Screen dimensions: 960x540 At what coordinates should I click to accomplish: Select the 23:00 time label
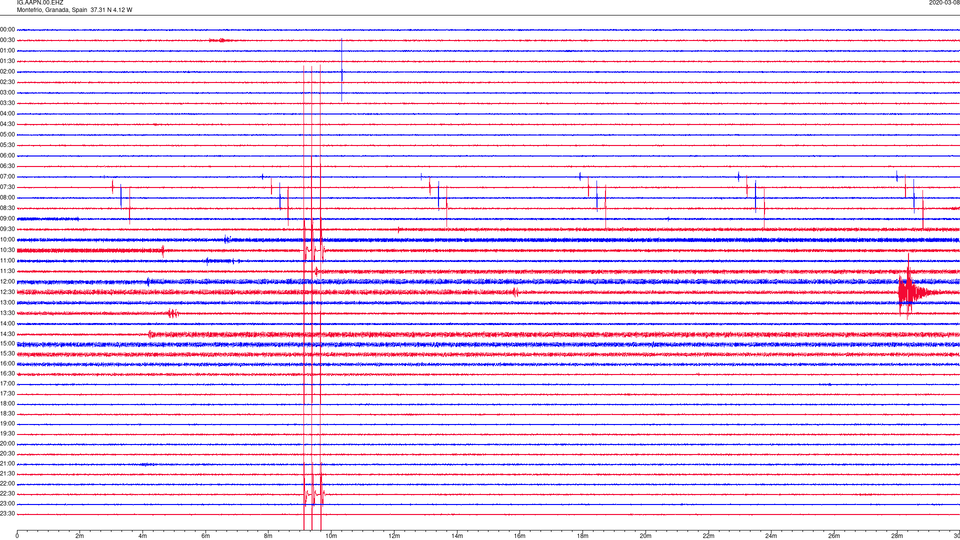pos(7,504)
